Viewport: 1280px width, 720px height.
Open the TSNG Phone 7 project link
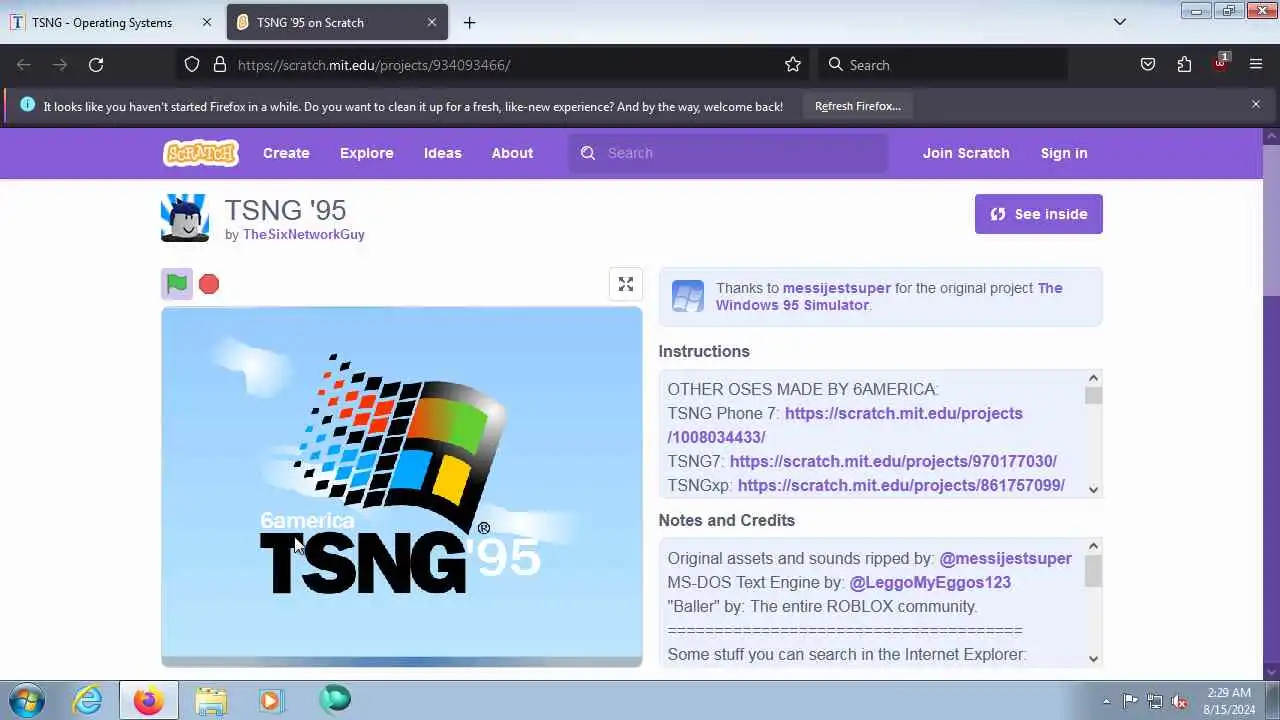845,425
